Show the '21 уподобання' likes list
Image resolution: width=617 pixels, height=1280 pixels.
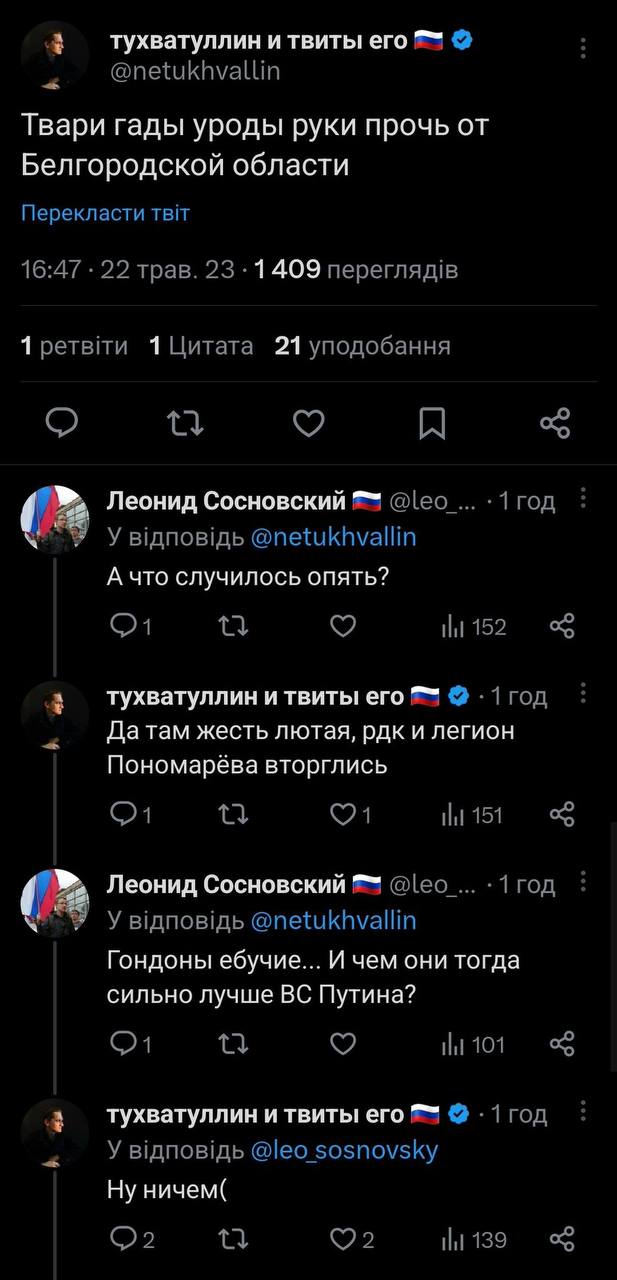[x=363, y=346]
